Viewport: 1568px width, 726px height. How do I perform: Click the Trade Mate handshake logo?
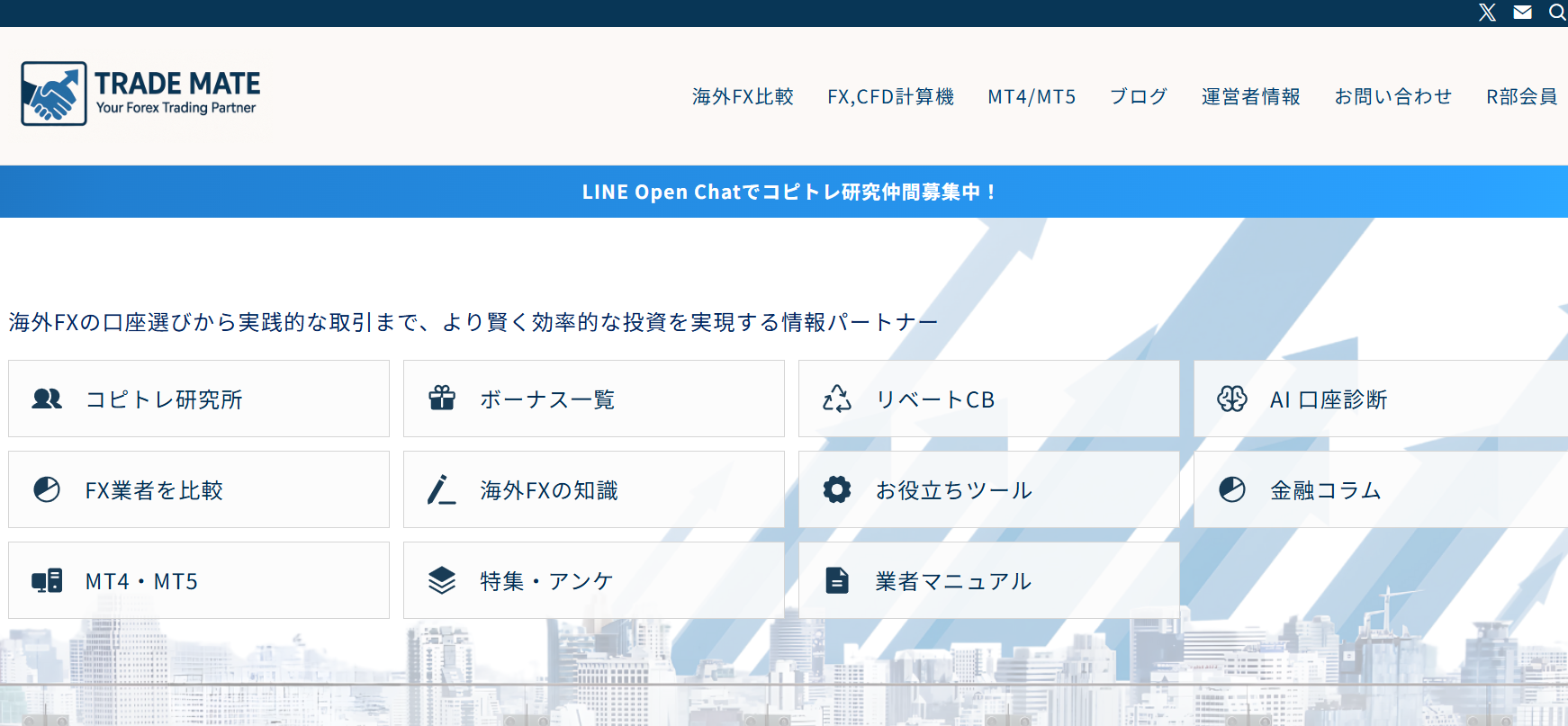(x=54, y=94)
